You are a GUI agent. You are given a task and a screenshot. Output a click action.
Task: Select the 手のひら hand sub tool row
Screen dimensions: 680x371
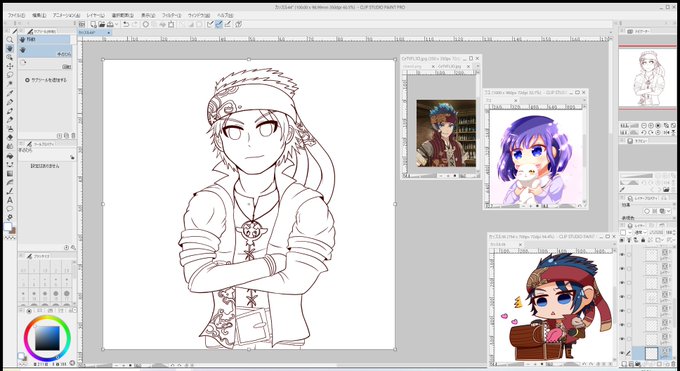point(45,51)
